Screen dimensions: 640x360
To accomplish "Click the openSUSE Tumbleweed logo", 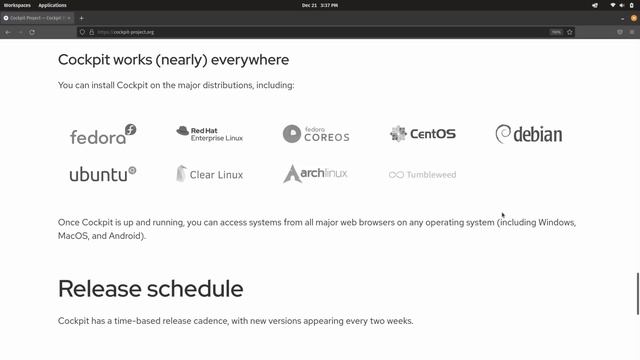I will pos(422,175).
